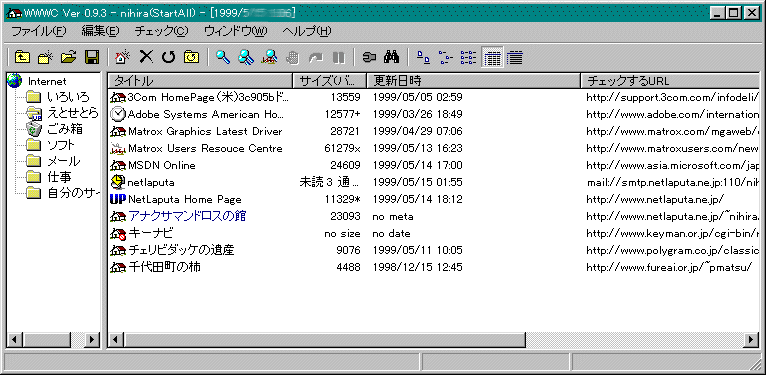The image size is (766, 375).
Task: Click the grayed hand stop icon
Action: pyautogui.click(x=292, y=58)
